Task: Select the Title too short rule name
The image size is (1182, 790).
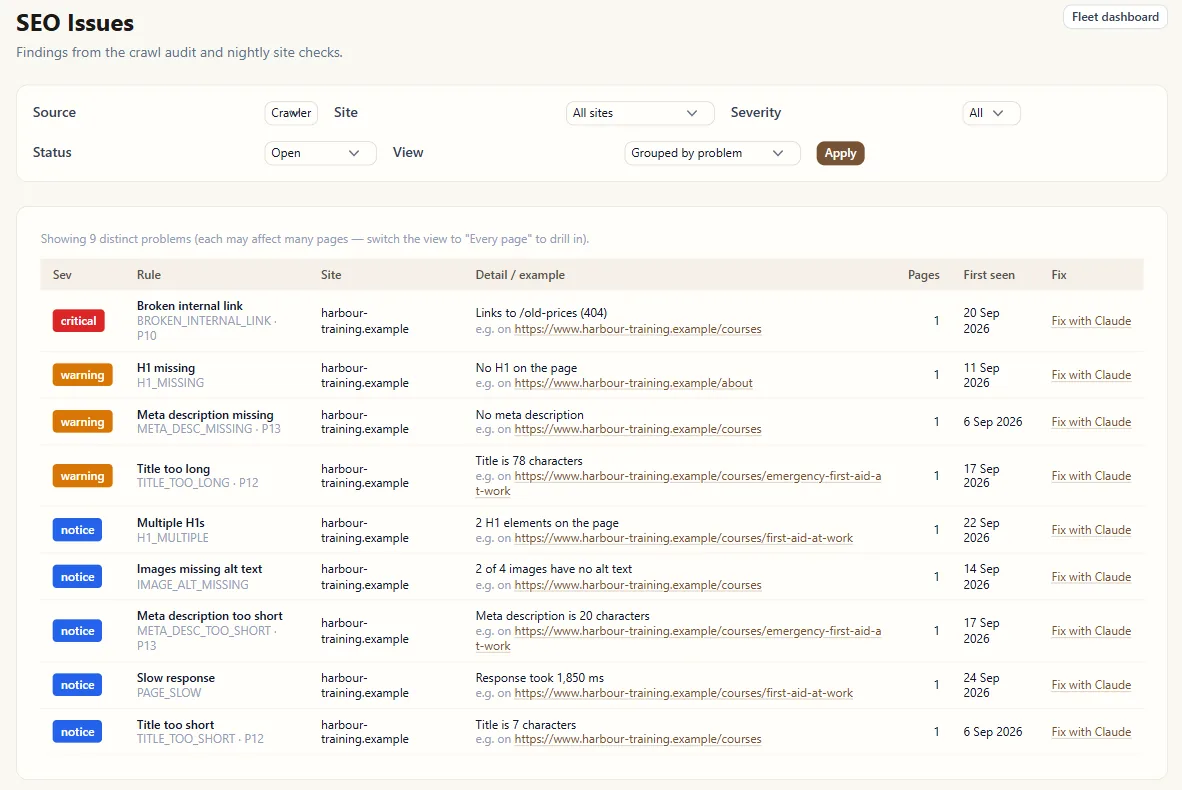Action: tap(176, 724)
